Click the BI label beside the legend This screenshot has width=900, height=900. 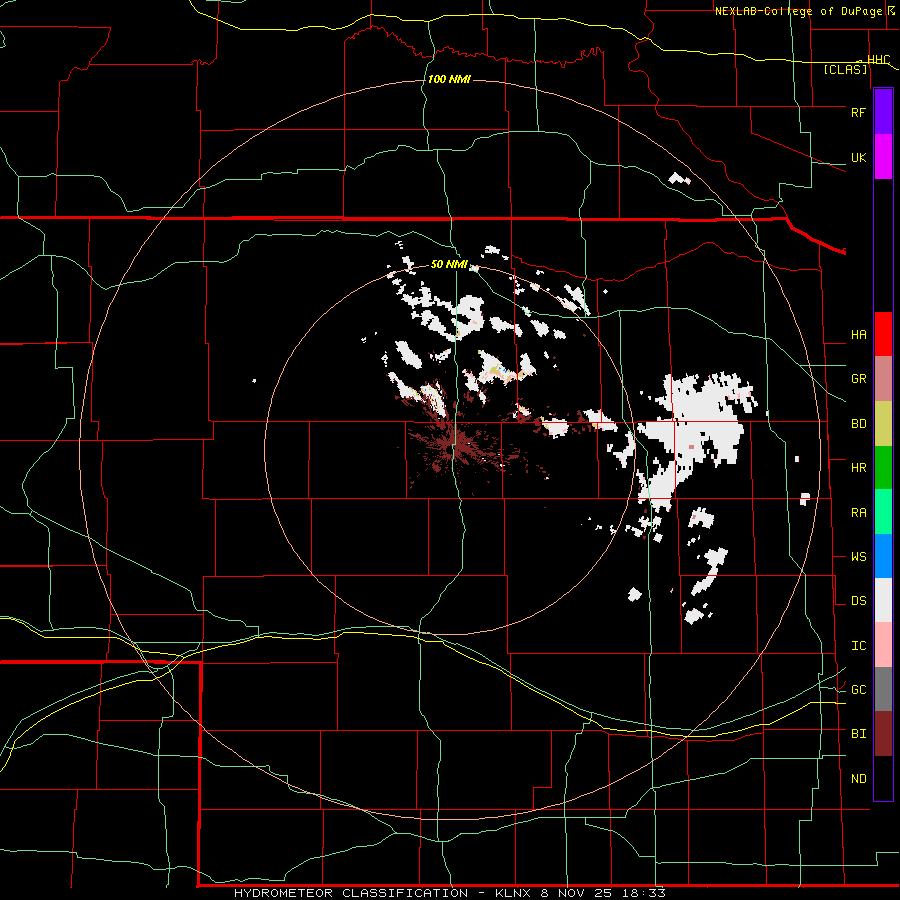(858, 734)
